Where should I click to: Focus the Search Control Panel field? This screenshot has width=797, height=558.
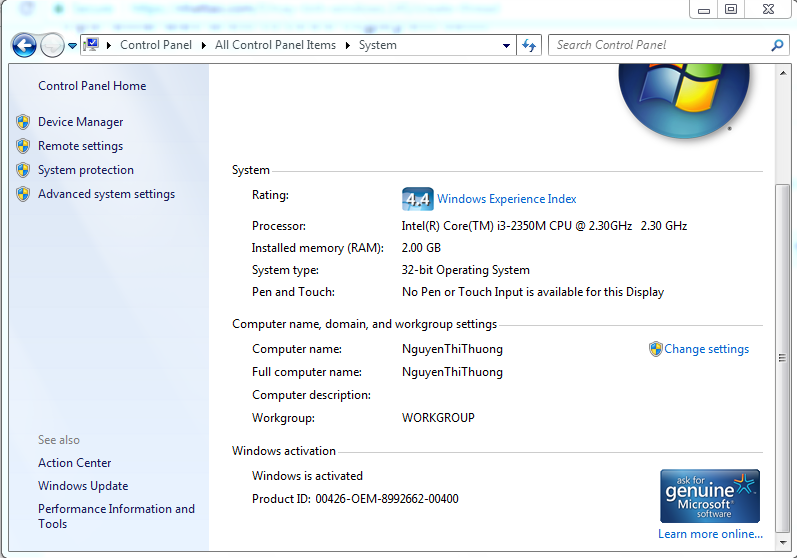(x=660, y=45)
